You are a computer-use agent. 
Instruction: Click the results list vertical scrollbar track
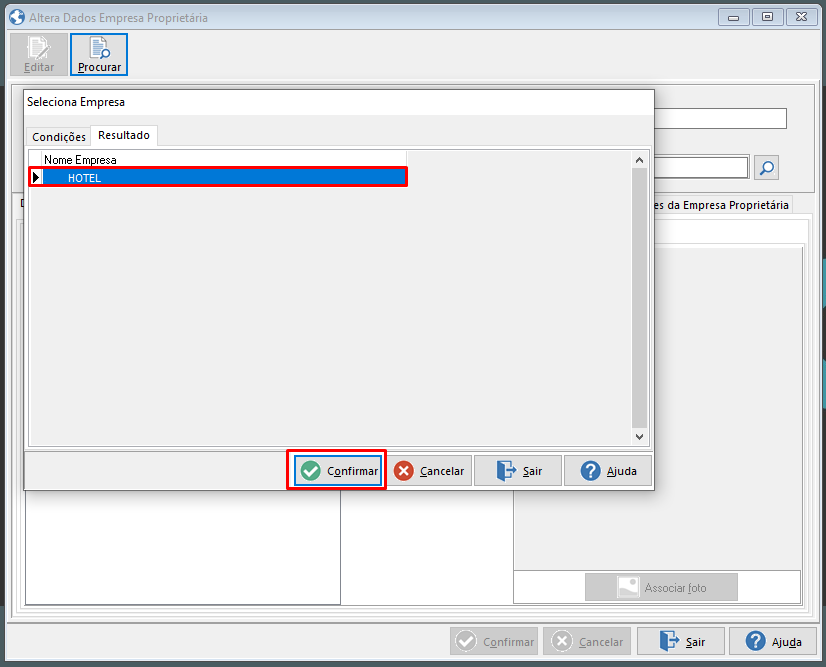[640, 298]
